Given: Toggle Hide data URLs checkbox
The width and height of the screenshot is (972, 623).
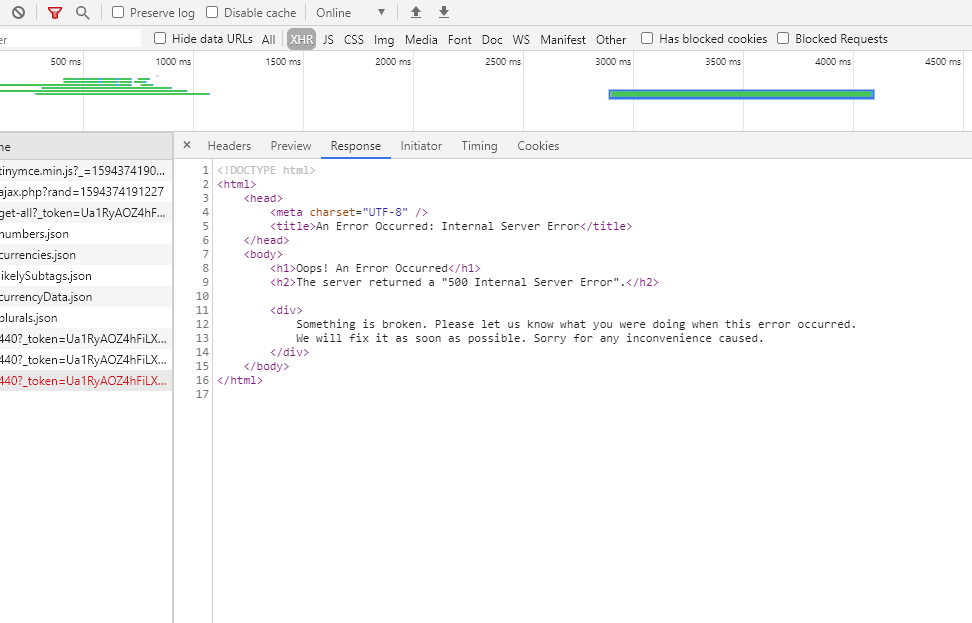Looking at the screenshot, I should pos(160,39).
